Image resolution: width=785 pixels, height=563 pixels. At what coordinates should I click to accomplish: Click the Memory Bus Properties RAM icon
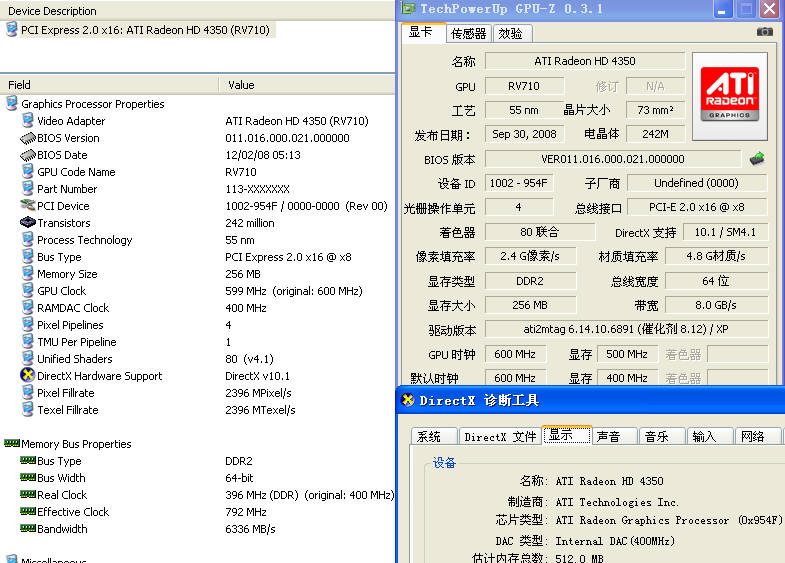click(12, 443)
